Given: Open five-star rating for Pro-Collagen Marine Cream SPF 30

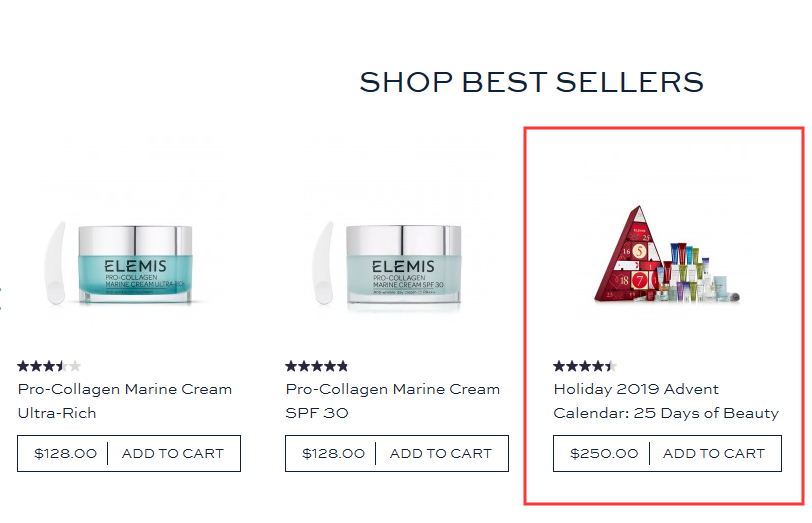Looking at the screenshot, I should [x=317, y=366].
